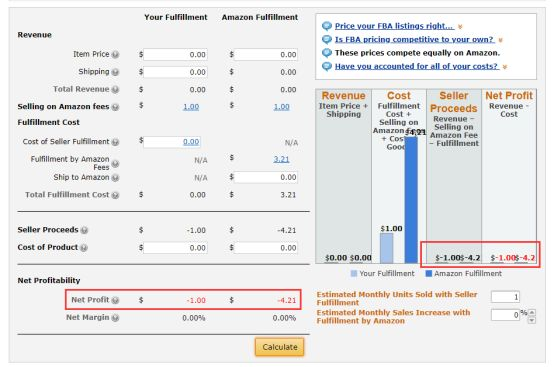Focus Your Fulfillment Cost of Product field
The width and height of the screenshot is (554, 367).
coord(176,248)
